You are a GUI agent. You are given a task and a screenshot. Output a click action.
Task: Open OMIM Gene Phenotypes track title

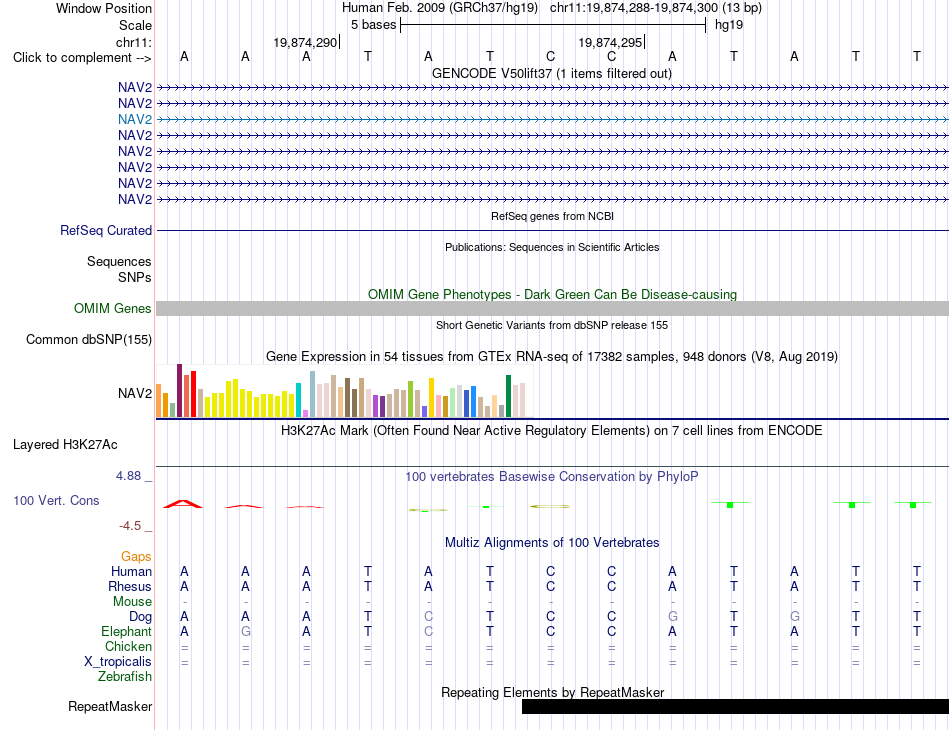click(552, 294)
